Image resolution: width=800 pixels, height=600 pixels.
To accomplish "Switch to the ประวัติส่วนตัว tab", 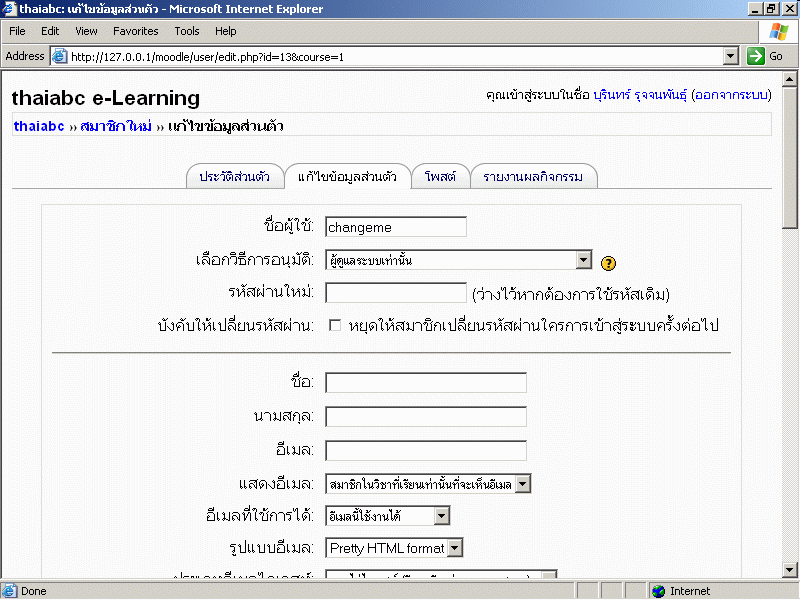I will [235, 177].
